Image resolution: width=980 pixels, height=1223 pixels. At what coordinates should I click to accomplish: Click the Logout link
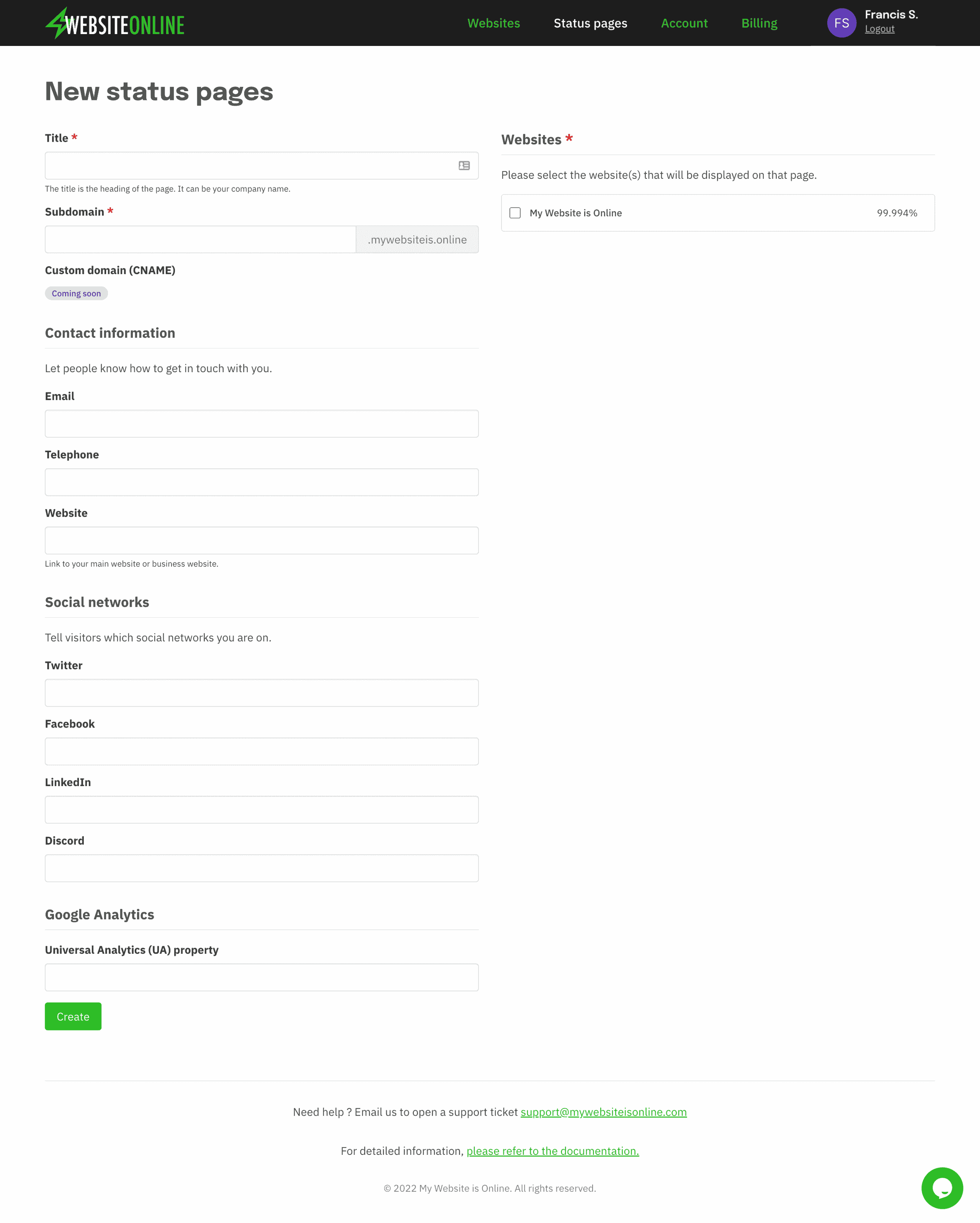880,29
